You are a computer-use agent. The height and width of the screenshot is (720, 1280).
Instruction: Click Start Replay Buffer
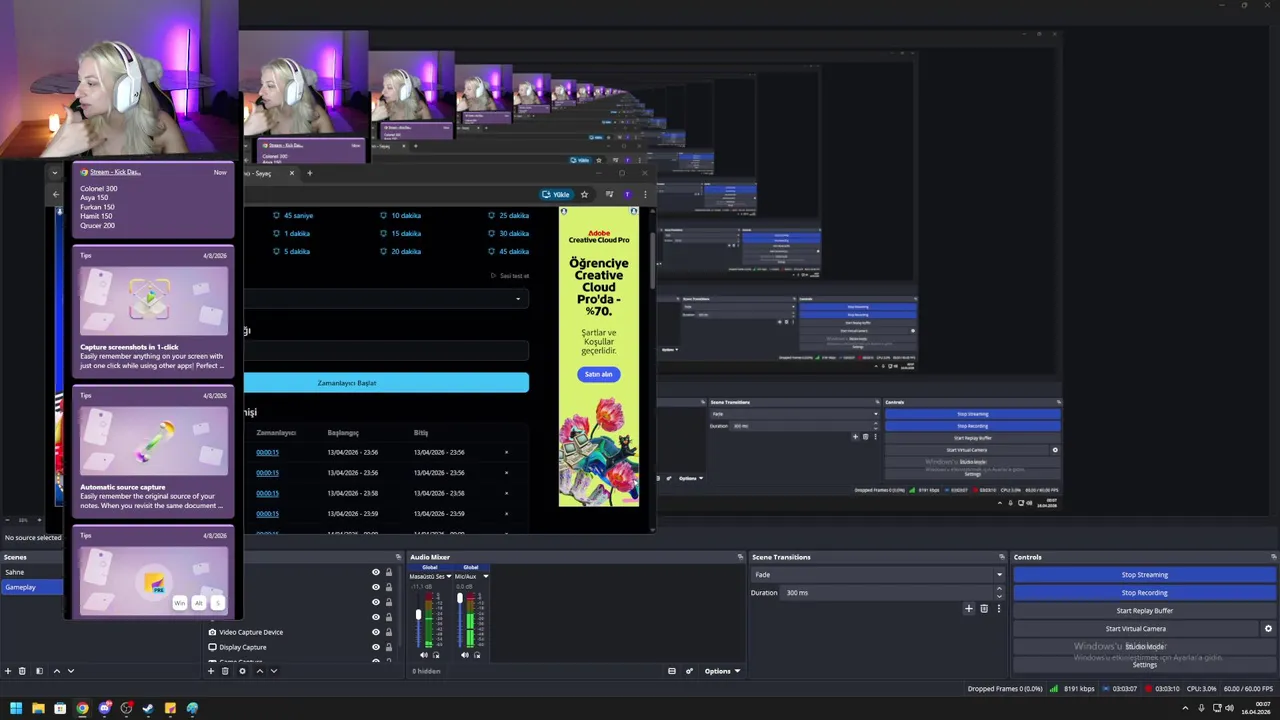pyautogui.click(x=1144, y=611)
